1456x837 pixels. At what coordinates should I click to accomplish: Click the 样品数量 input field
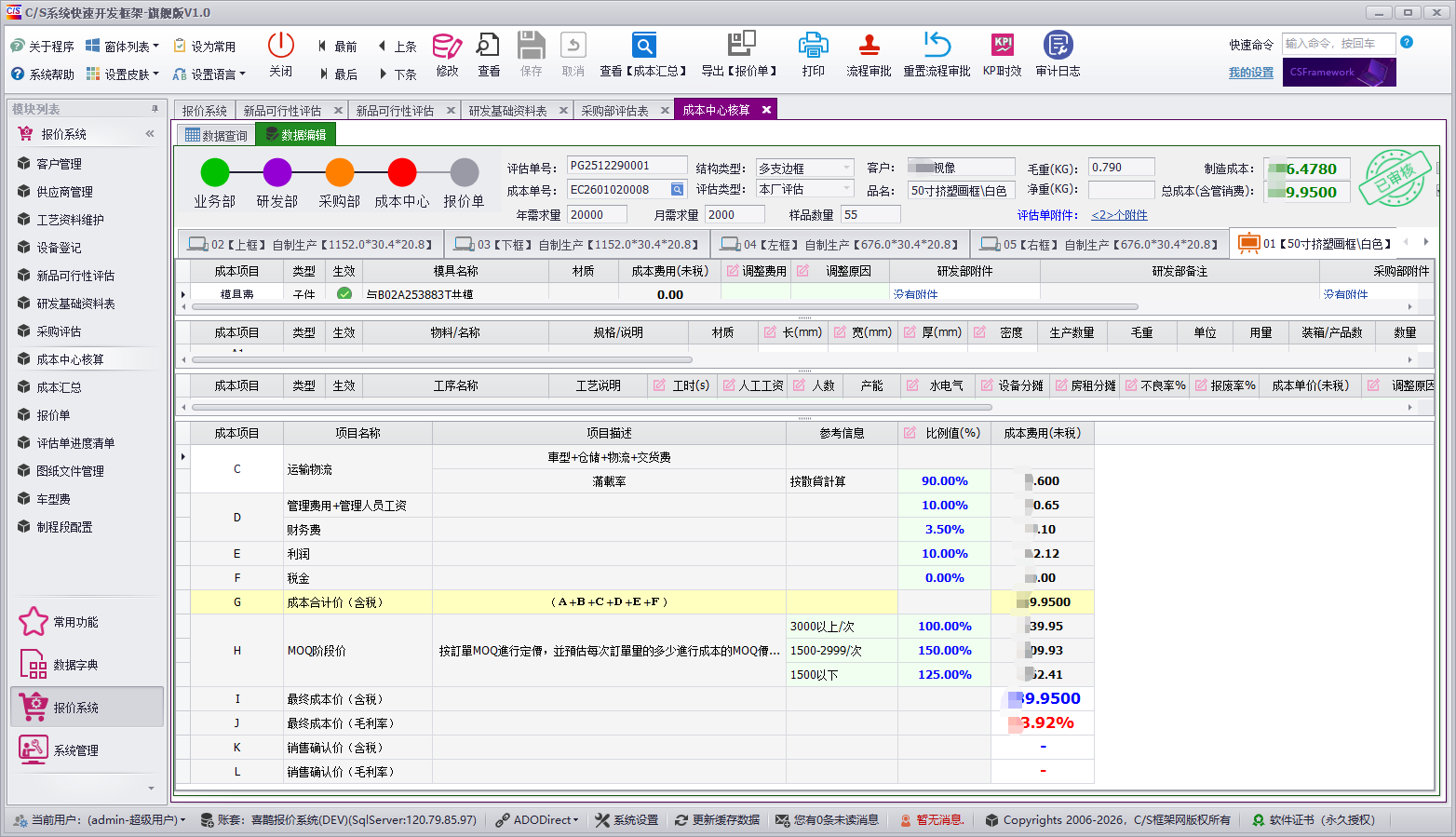tap(870, 214)
